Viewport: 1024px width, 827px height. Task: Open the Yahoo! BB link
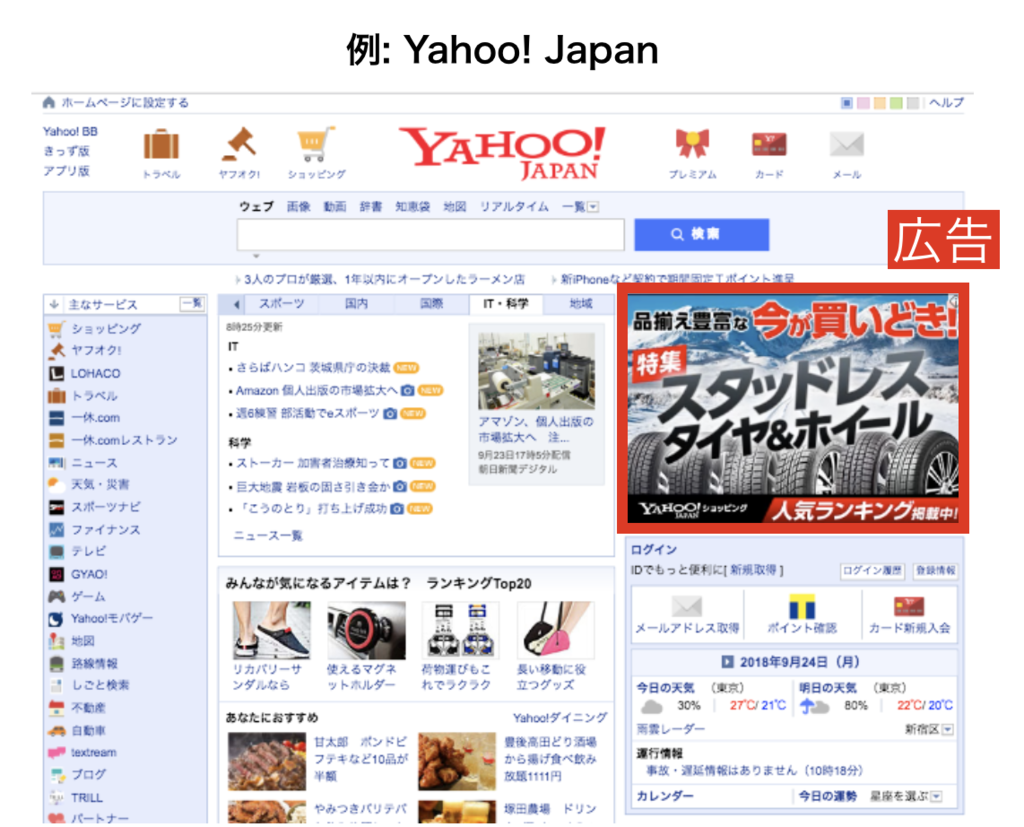coord(70,131)
